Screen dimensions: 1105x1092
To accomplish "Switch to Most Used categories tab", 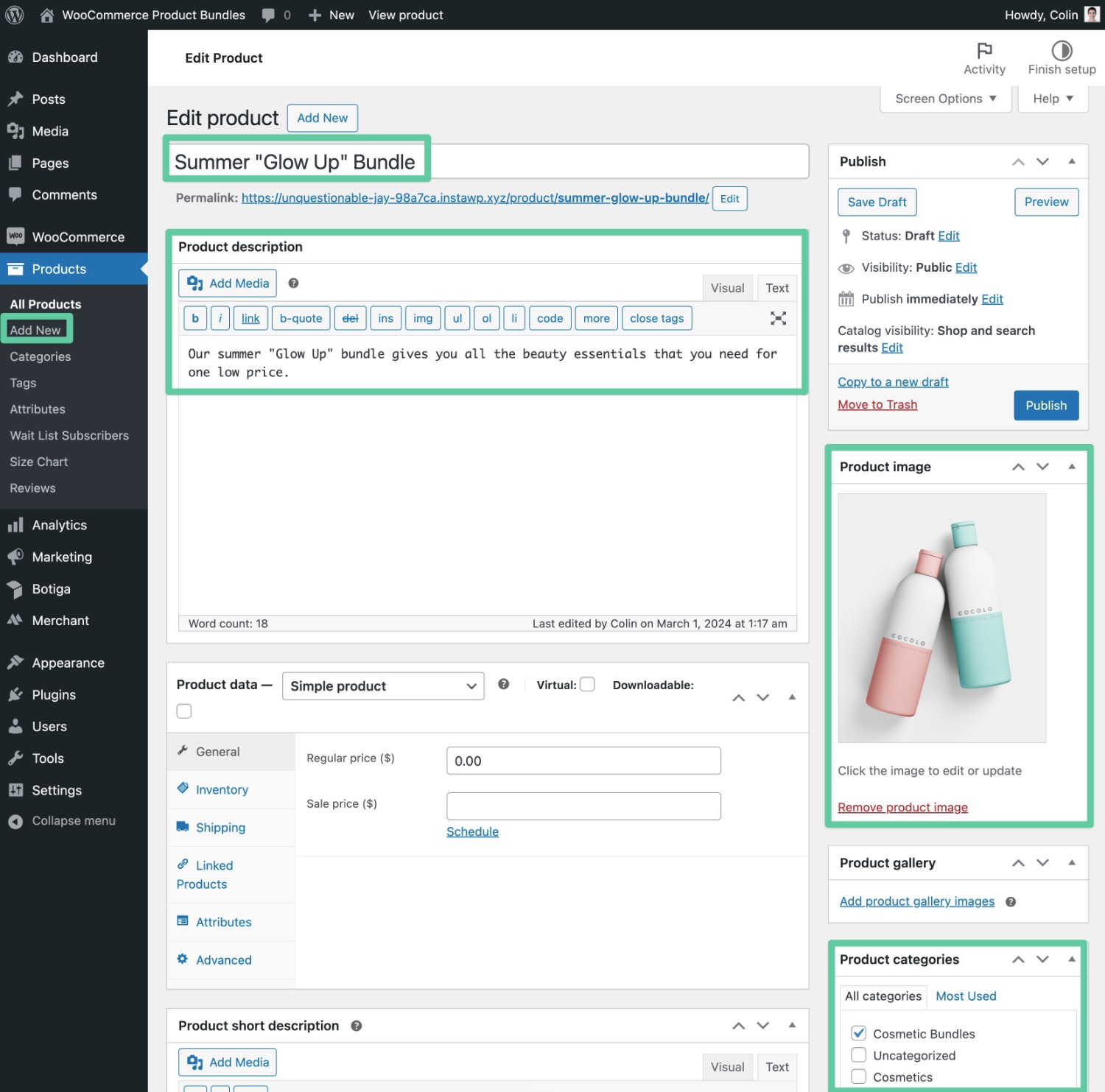I will pyautogui.click(x=966, y=996).
